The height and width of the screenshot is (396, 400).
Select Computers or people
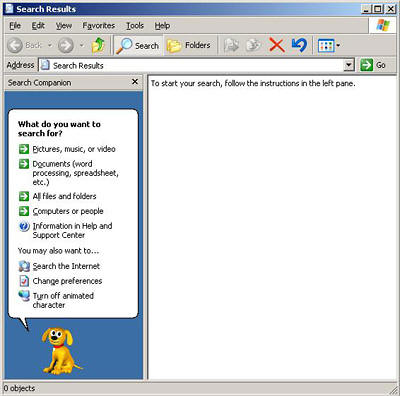68,211
